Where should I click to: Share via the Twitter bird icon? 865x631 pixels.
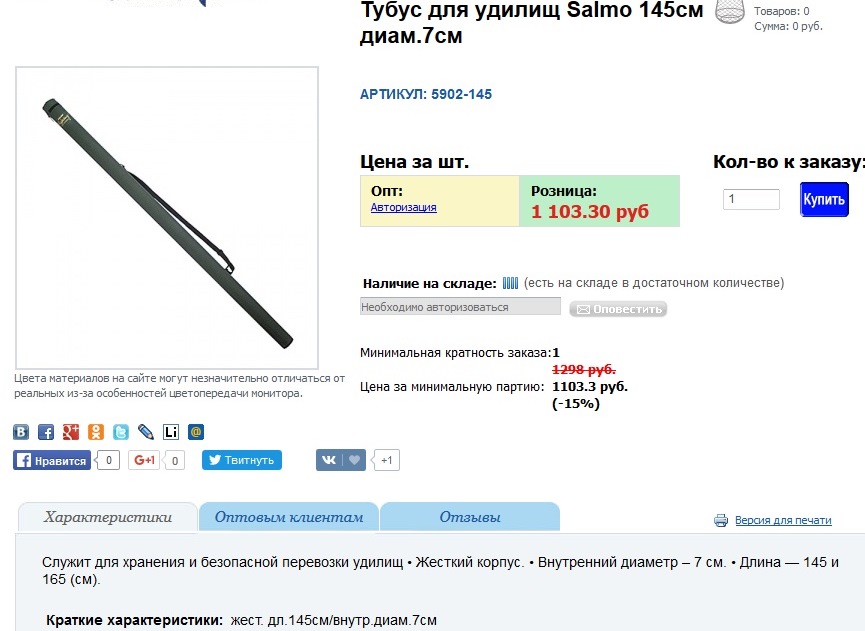[121, 432]
